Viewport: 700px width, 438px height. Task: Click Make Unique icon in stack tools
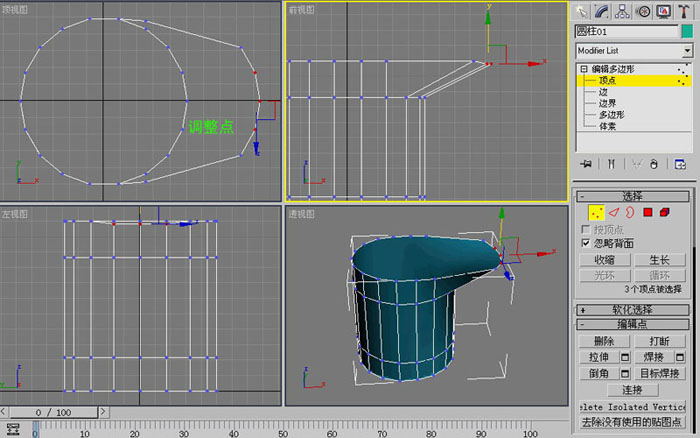pos(637,164)
